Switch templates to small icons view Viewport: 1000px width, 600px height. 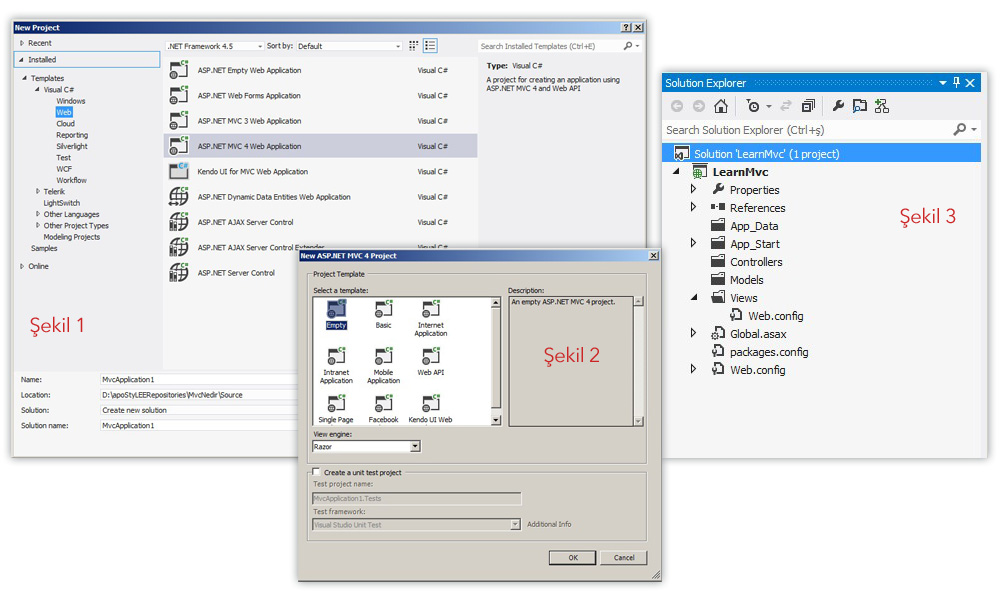[413, 45]
